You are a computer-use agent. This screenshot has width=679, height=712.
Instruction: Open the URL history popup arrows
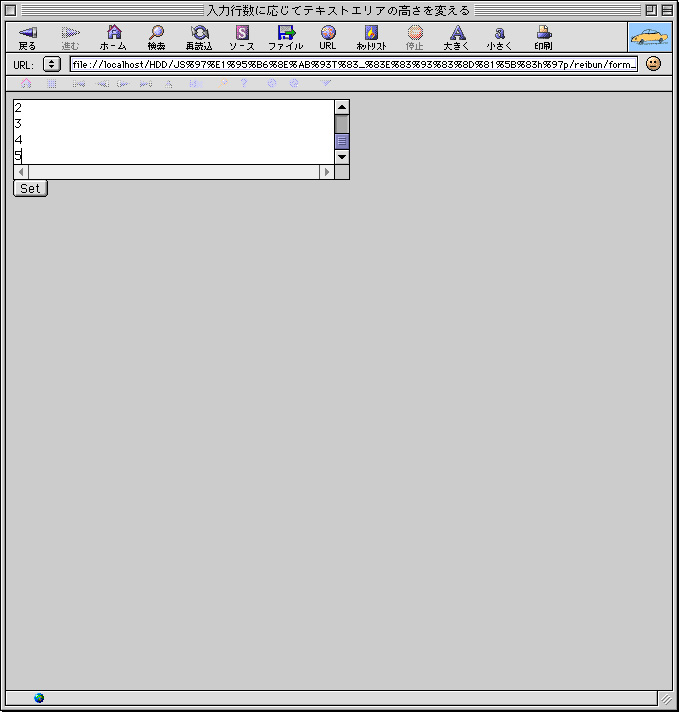52,64
